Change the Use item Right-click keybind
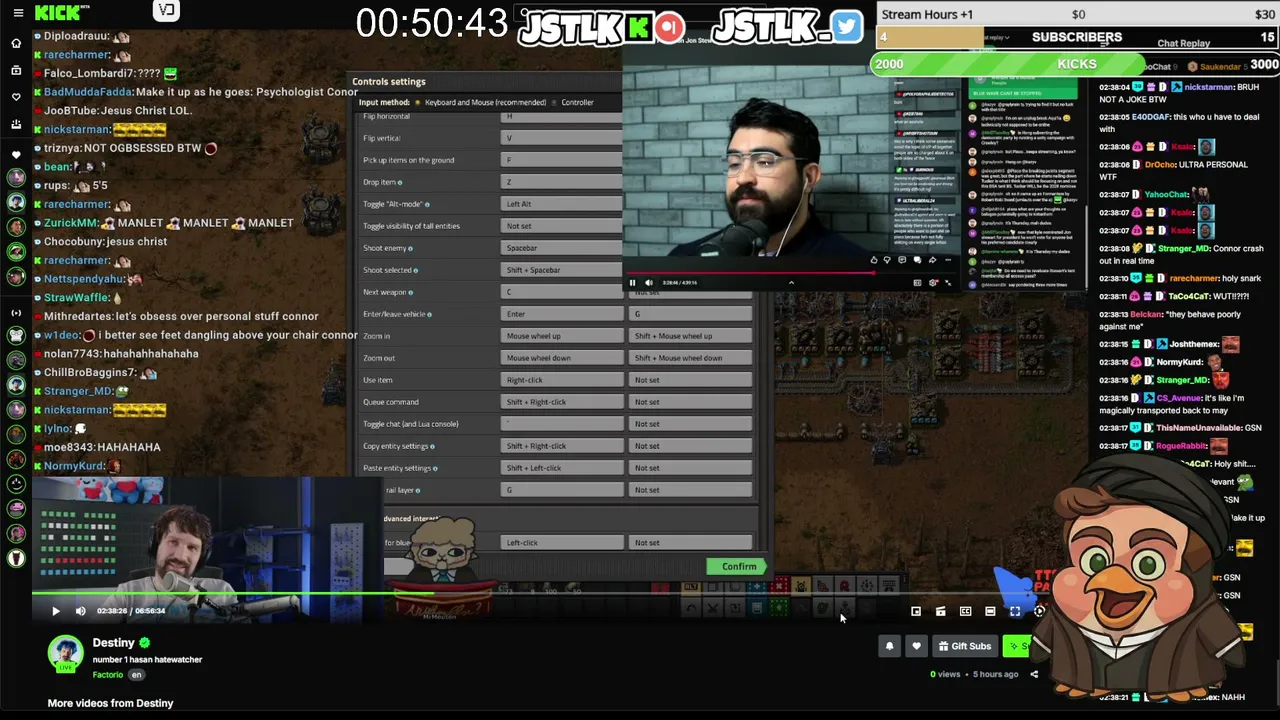1280x720 pixels. tap(561, 380)
